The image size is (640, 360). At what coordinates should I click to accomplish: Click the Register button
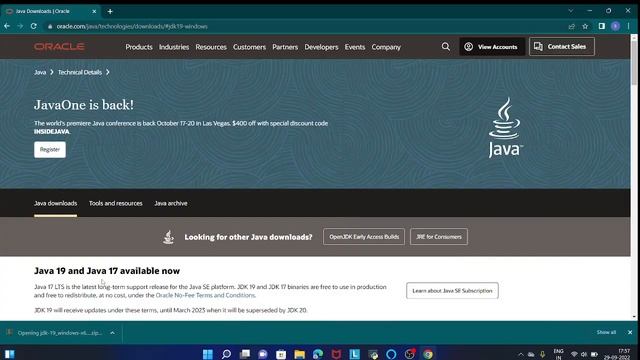[x=50, y=149]
